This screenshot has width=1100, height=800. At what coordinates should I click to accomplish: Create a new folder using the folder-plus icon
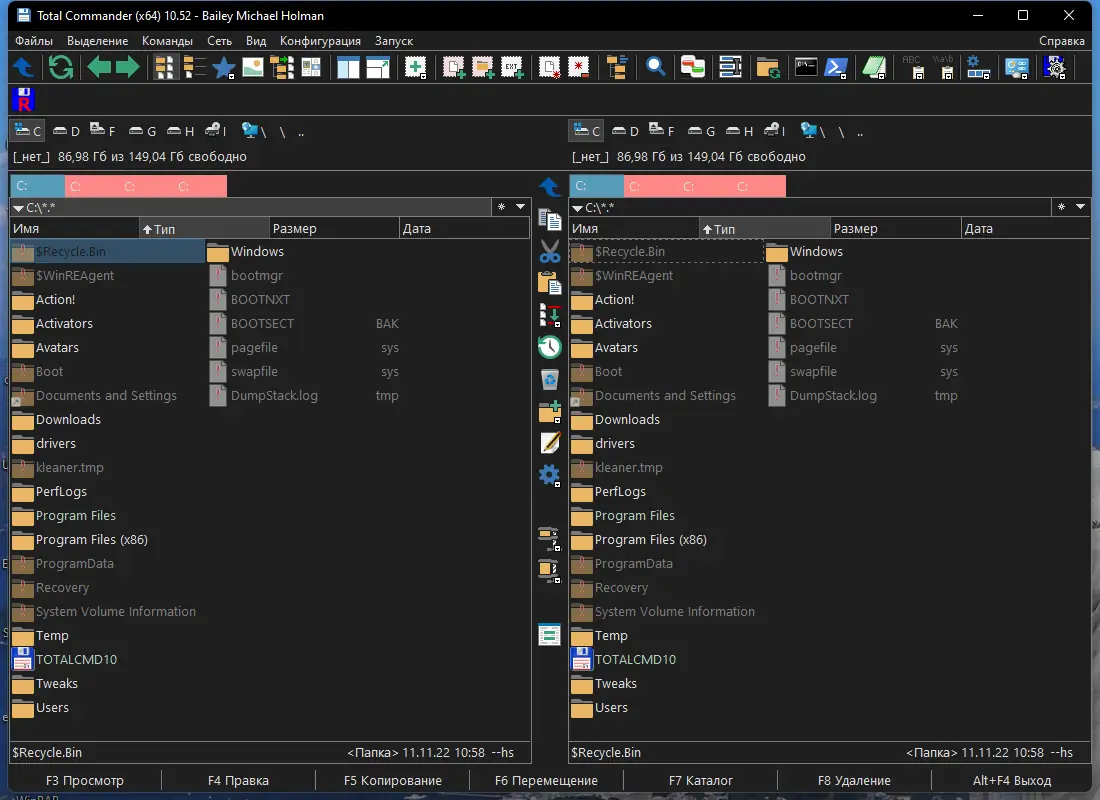549,411
